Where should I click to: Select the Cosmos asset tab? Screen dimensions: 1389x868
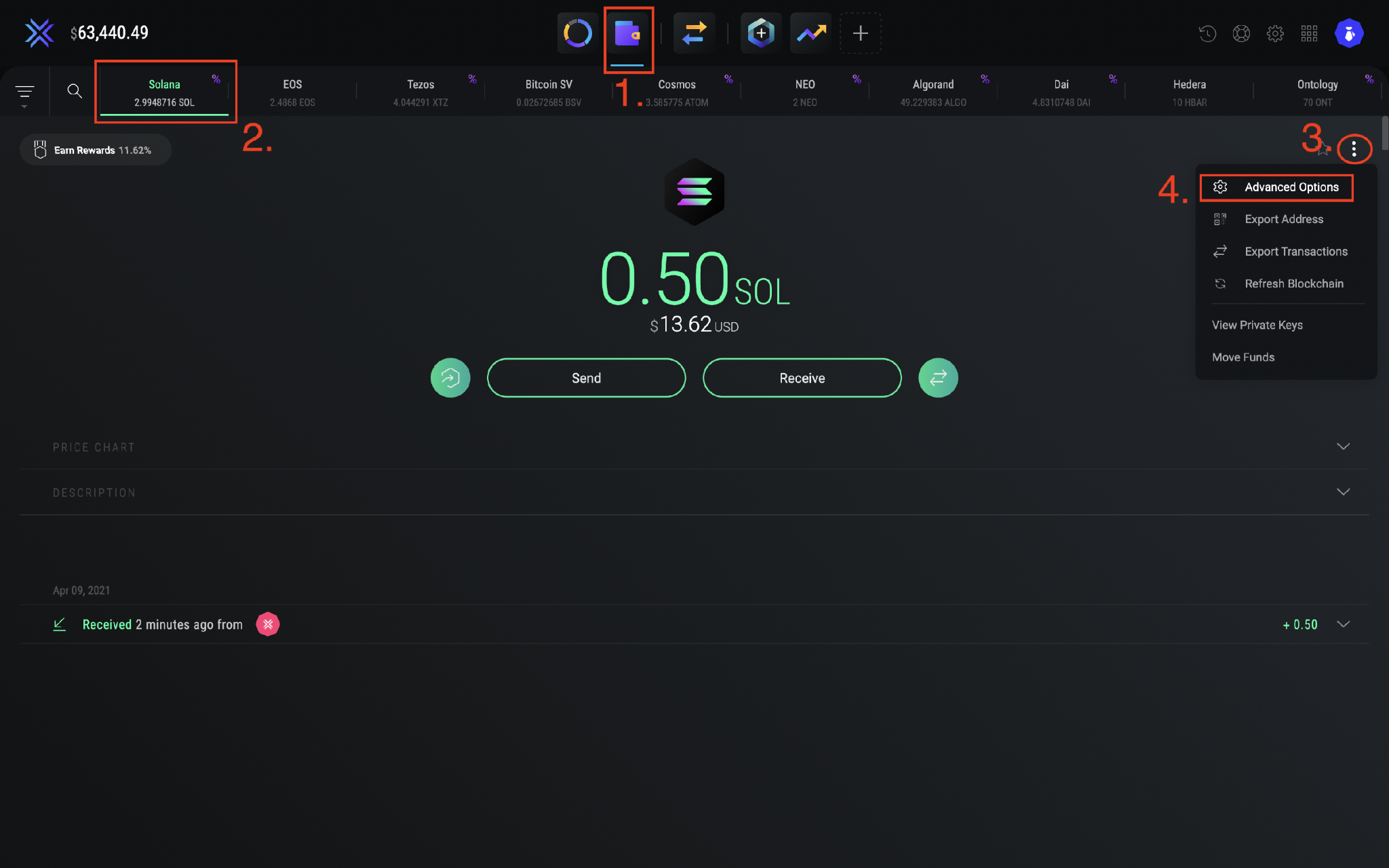677,92
